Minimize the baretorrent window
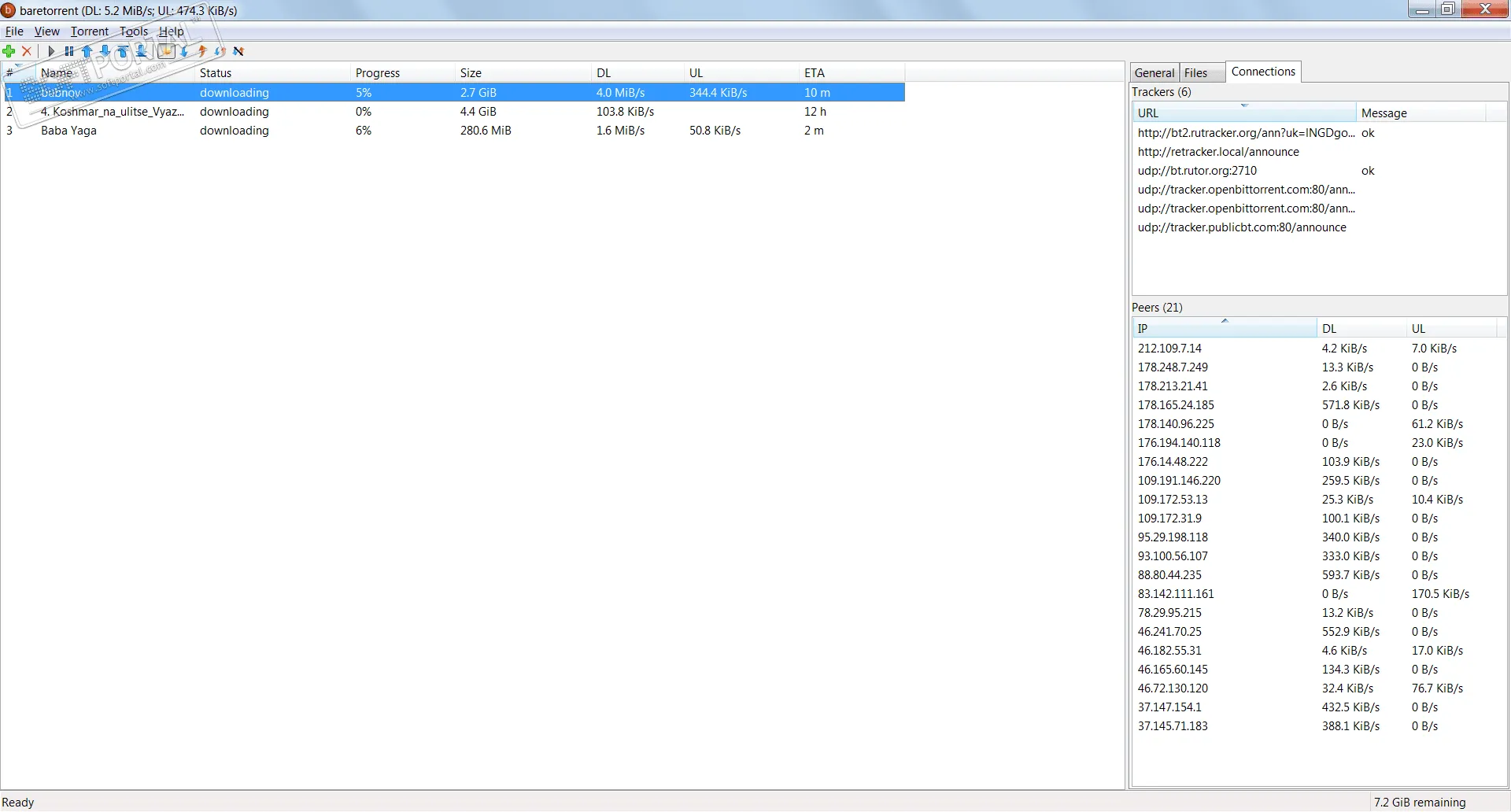1511x812 pixels. tap(1421, 9)
